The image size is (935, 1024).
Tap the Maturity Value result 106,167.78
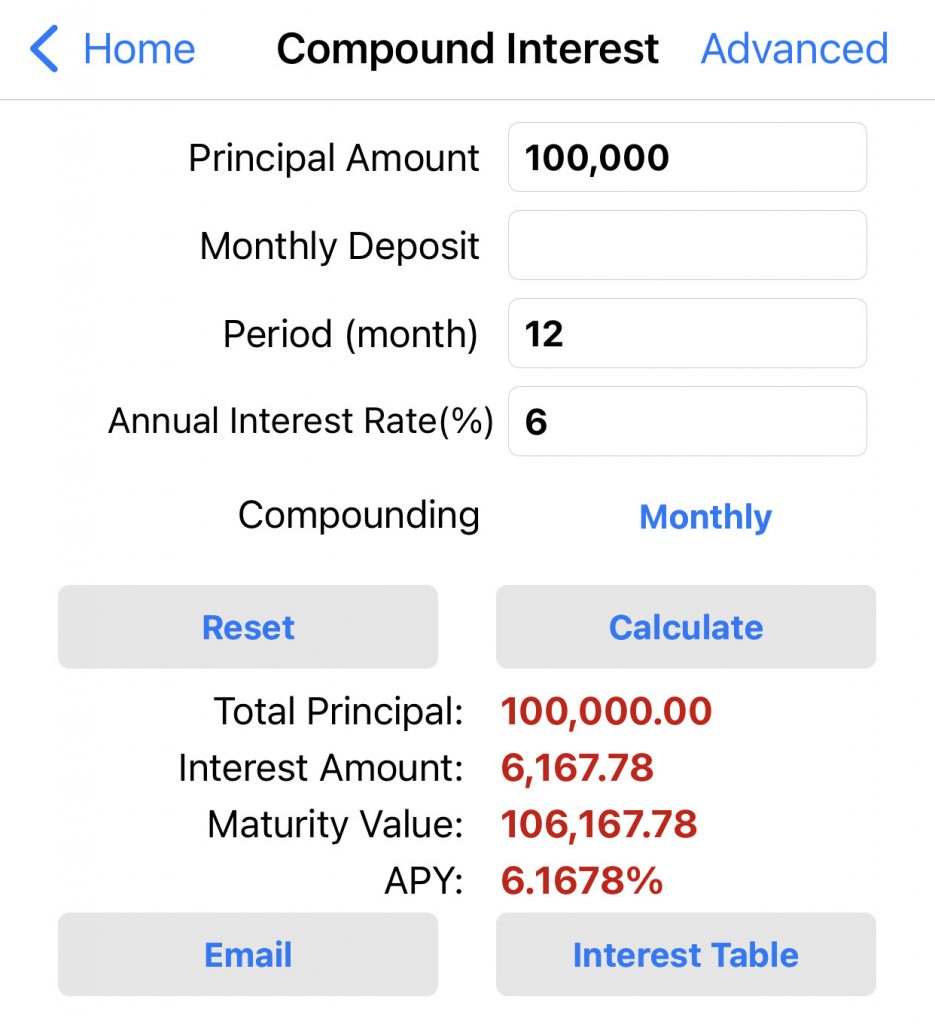point(598,825)
